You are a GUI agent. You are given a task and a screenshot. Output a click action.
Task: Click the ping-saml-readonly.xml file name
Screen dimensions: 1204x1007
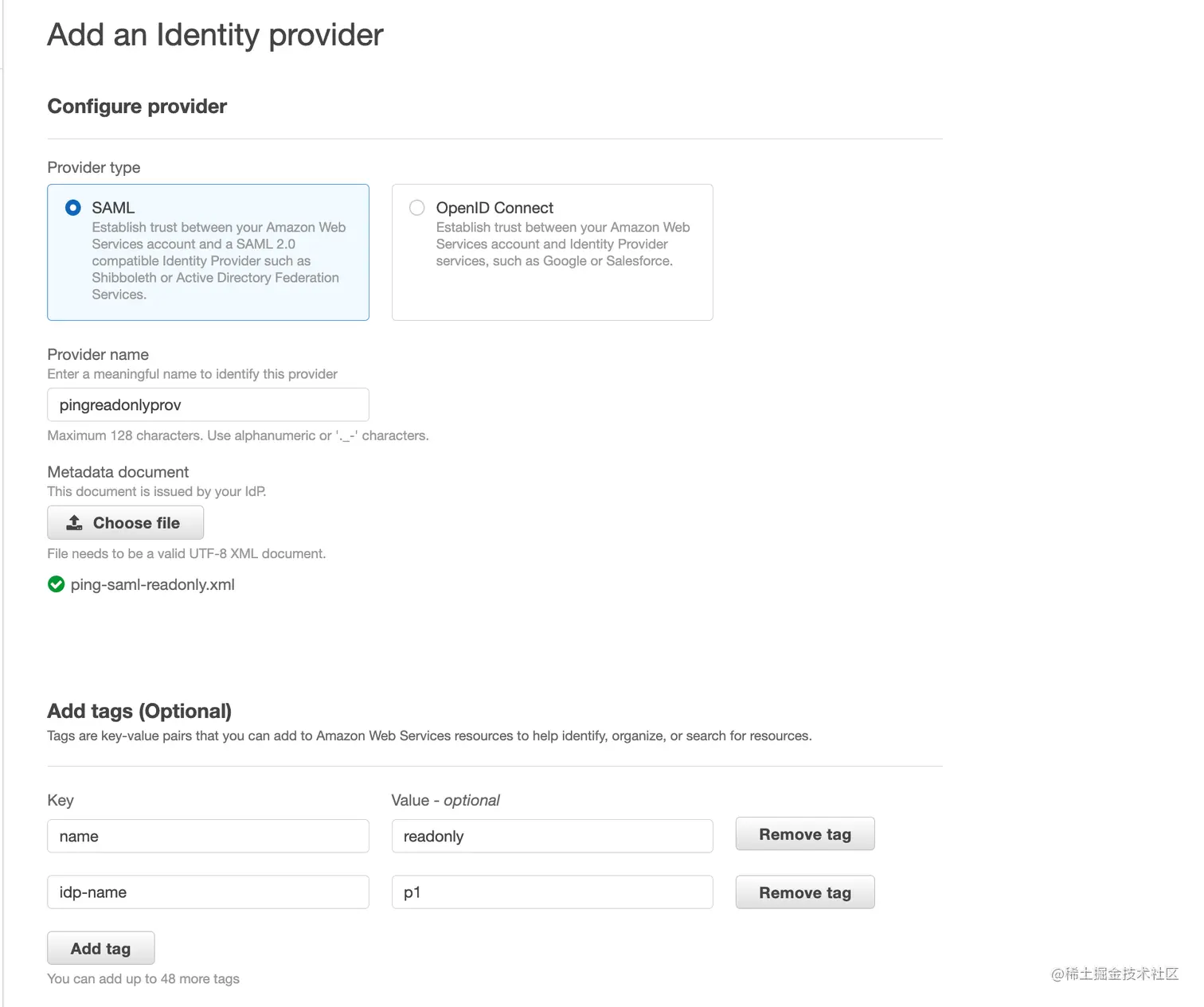pos(153,584)
